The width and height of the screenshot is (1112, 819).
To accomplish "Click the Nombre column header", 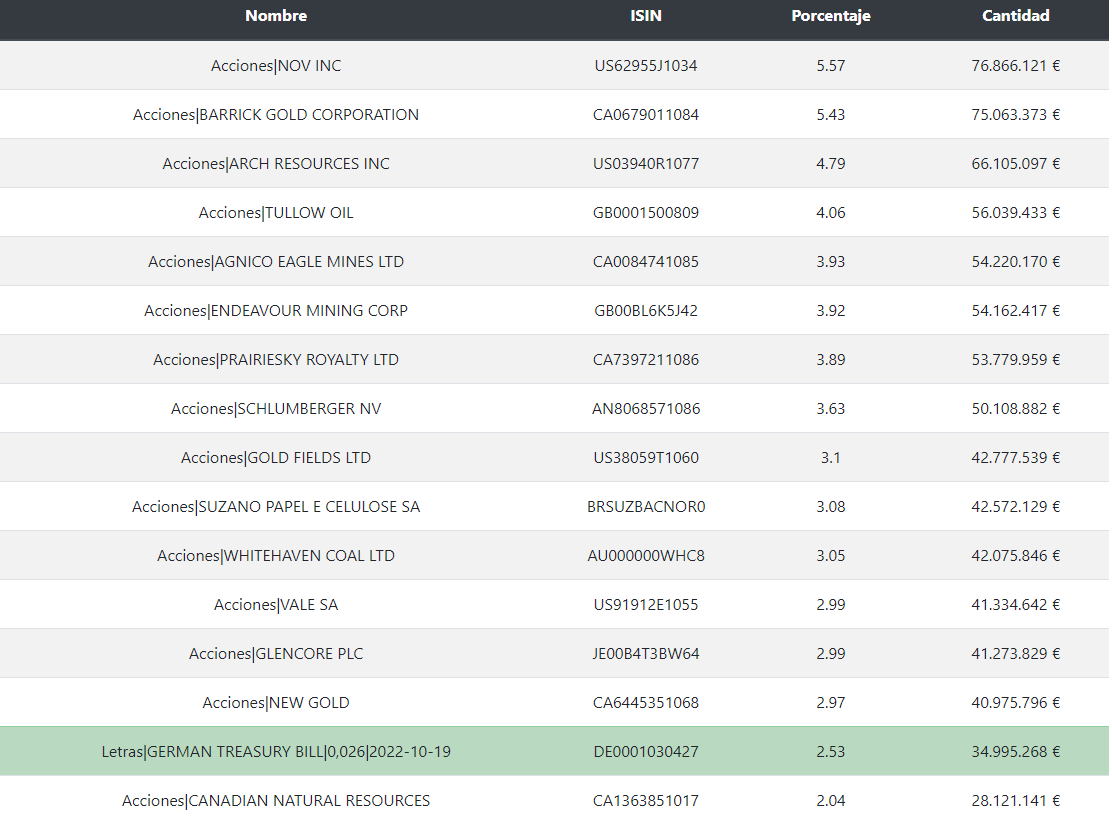I will tap(276, 16).
